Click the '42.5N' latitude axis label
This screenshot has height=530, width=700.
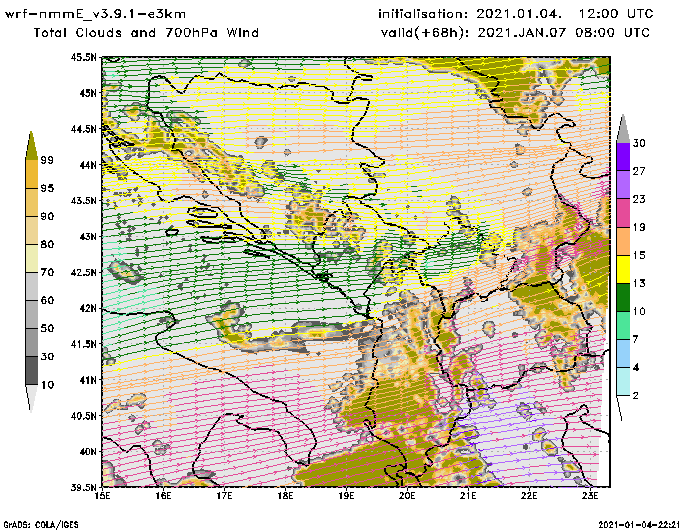[x=83, y=272]
